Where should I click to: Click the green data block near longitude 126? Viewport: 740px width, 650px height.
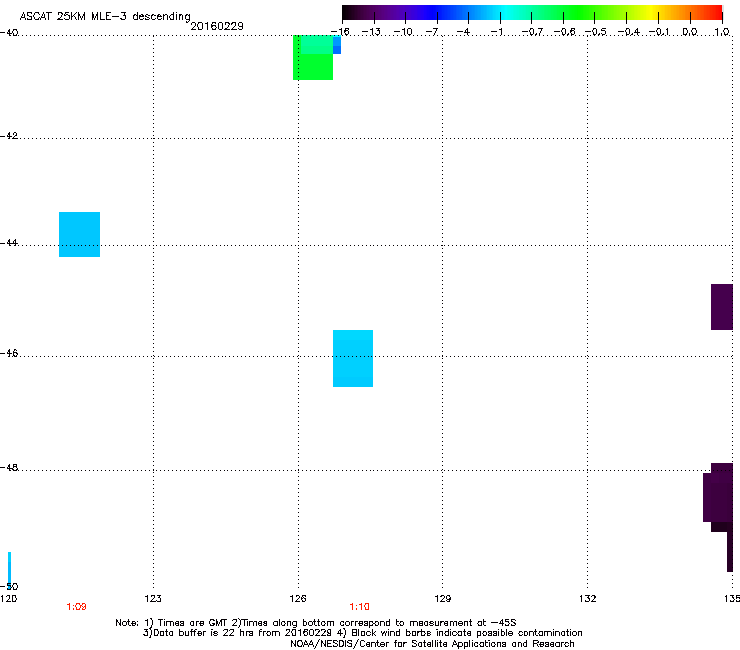(313, 58)
